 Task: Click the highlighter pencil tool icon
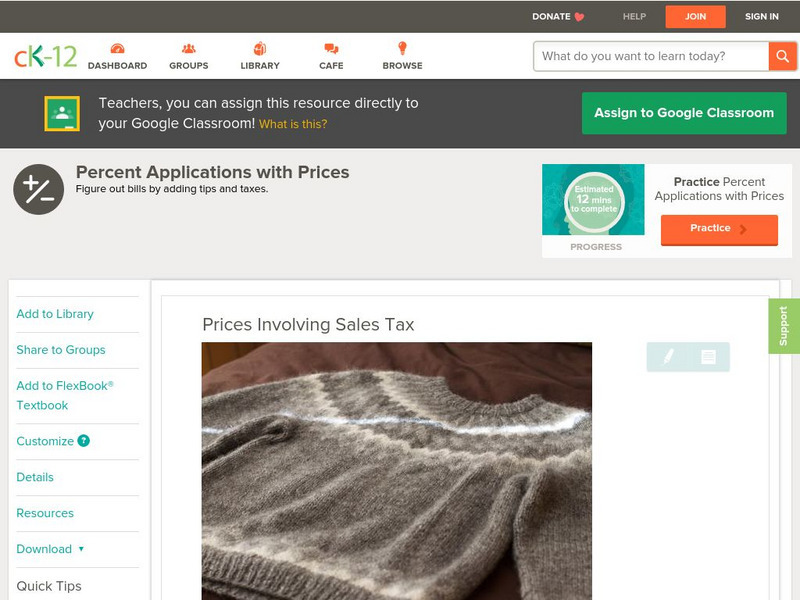(668, 357)
